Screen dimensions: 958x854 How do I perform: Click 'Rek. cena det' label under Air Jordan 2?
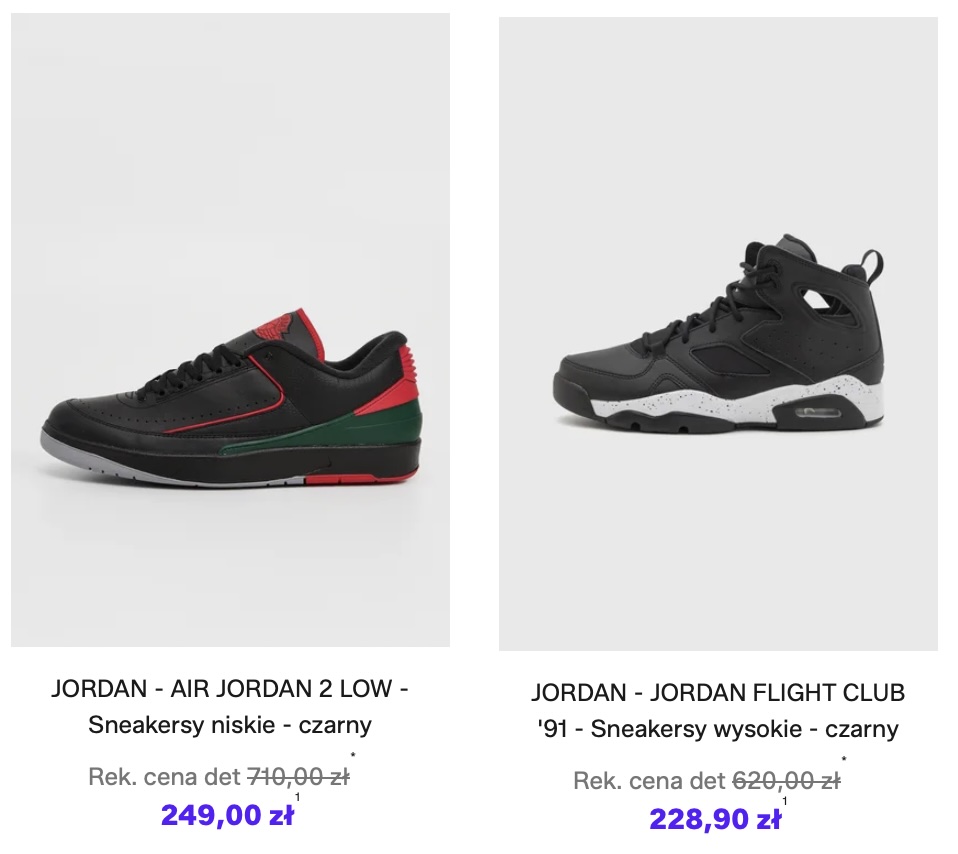point(164,777)
